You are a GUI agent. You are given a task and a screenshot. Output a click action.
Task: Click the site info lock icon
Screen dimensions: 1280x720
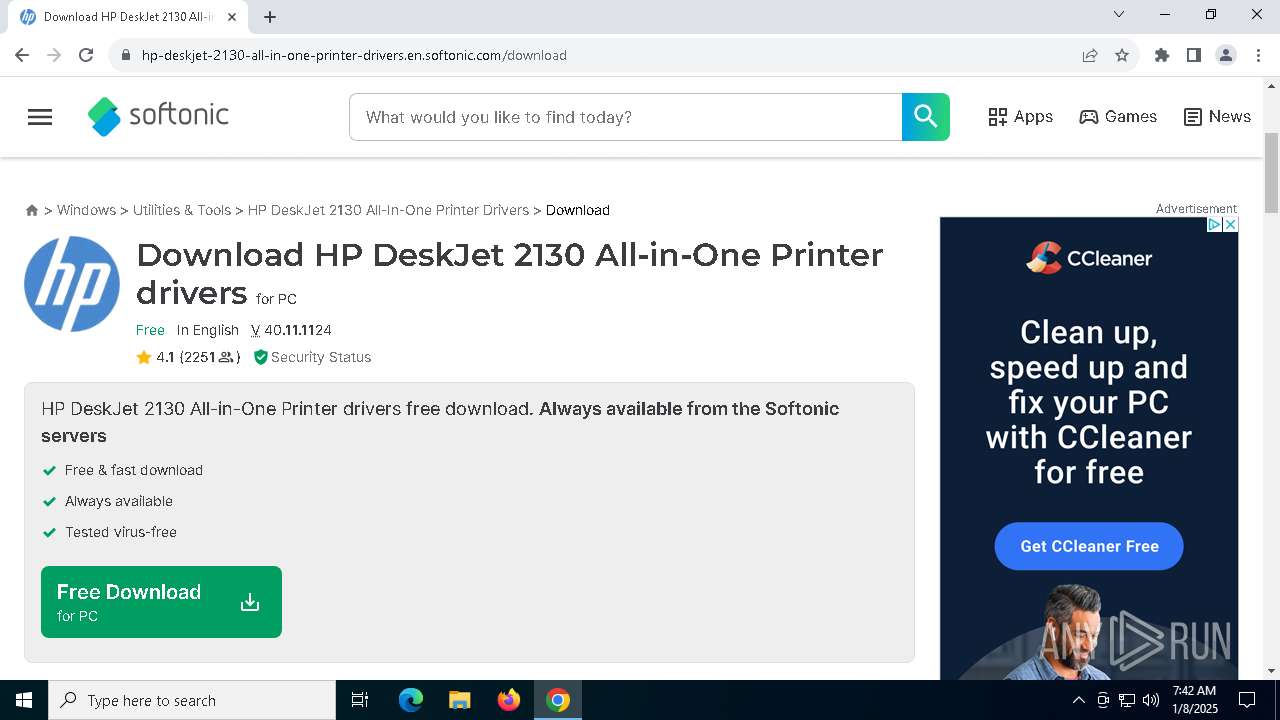tap(125, 55)
